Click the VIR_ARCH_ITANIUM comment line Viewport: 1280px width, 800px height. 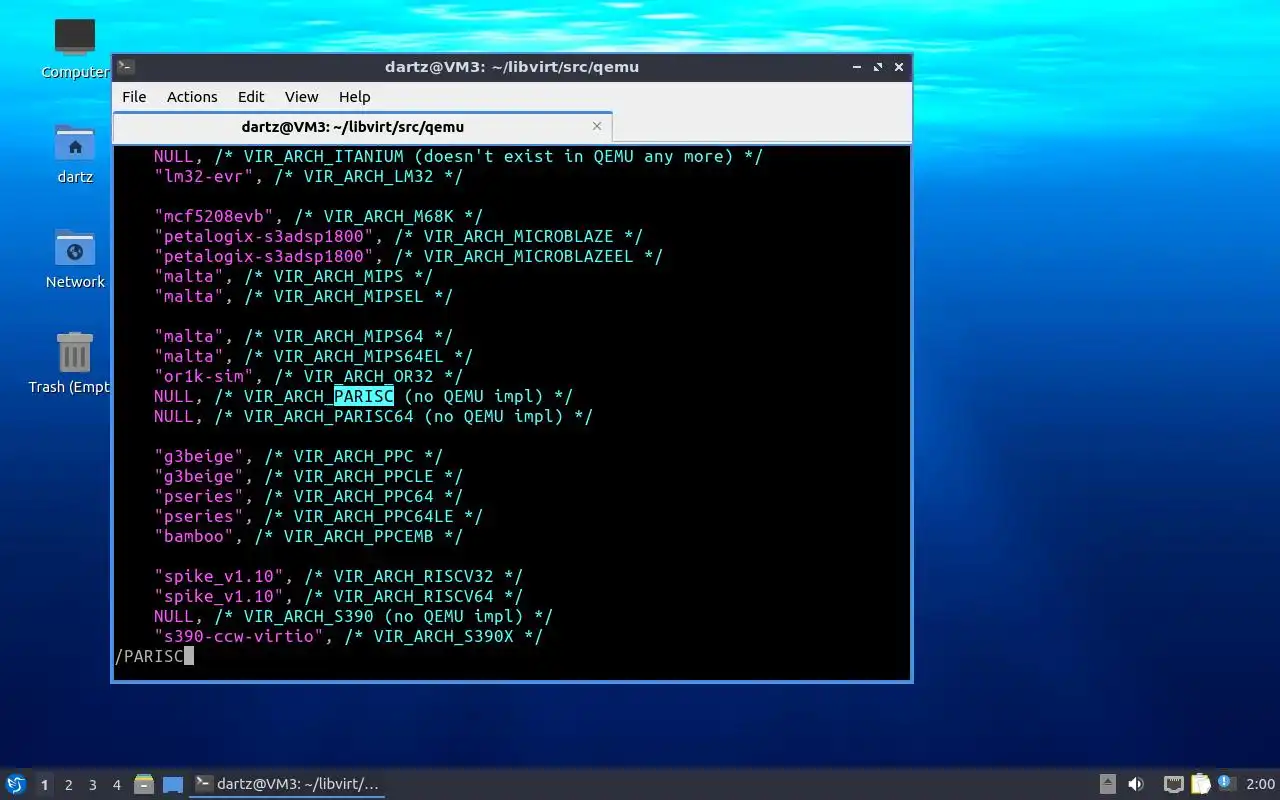point(488,156)
